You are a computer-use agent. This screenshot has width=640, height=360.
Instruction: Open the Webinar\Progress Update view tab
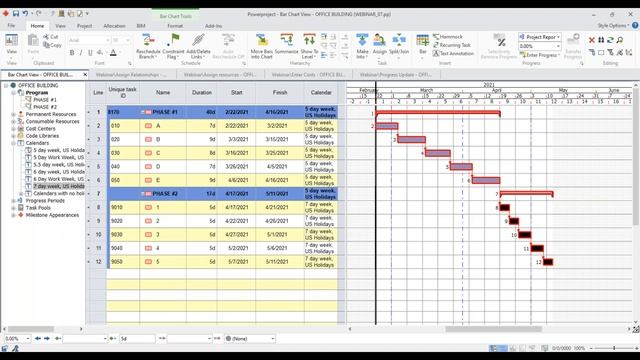point(396,75)
